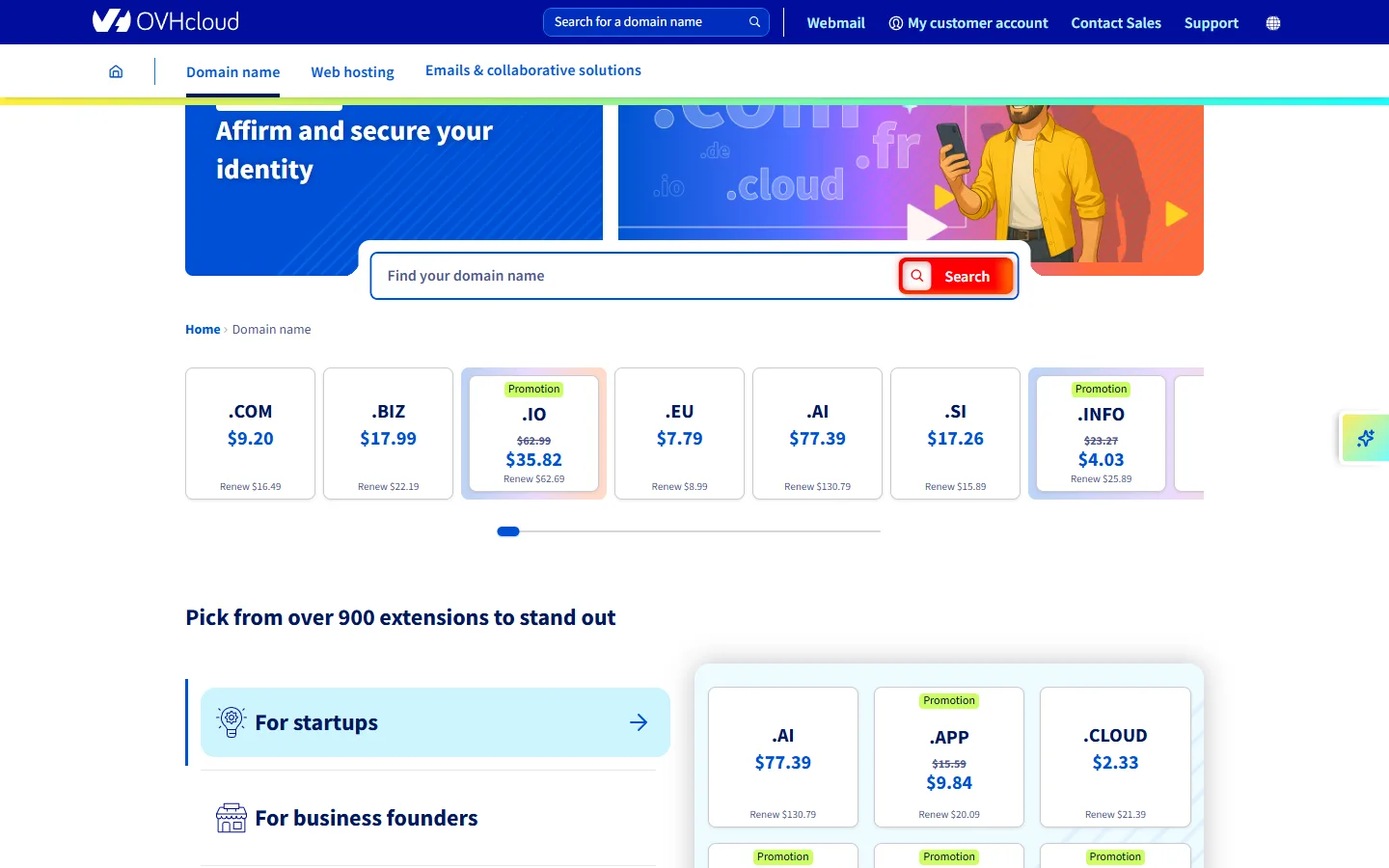Screen dimensions: 1389x868
Task: Expand the For startups category
Action: click(x=435, y=722)
